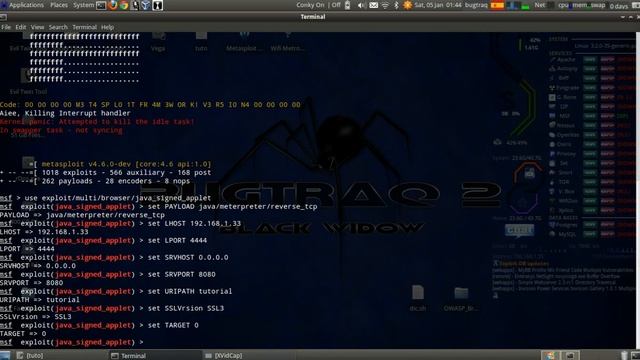This screenshot has width=640, height=360.
Task: Launch Firefox from the top panel
Action: point(112,5)
